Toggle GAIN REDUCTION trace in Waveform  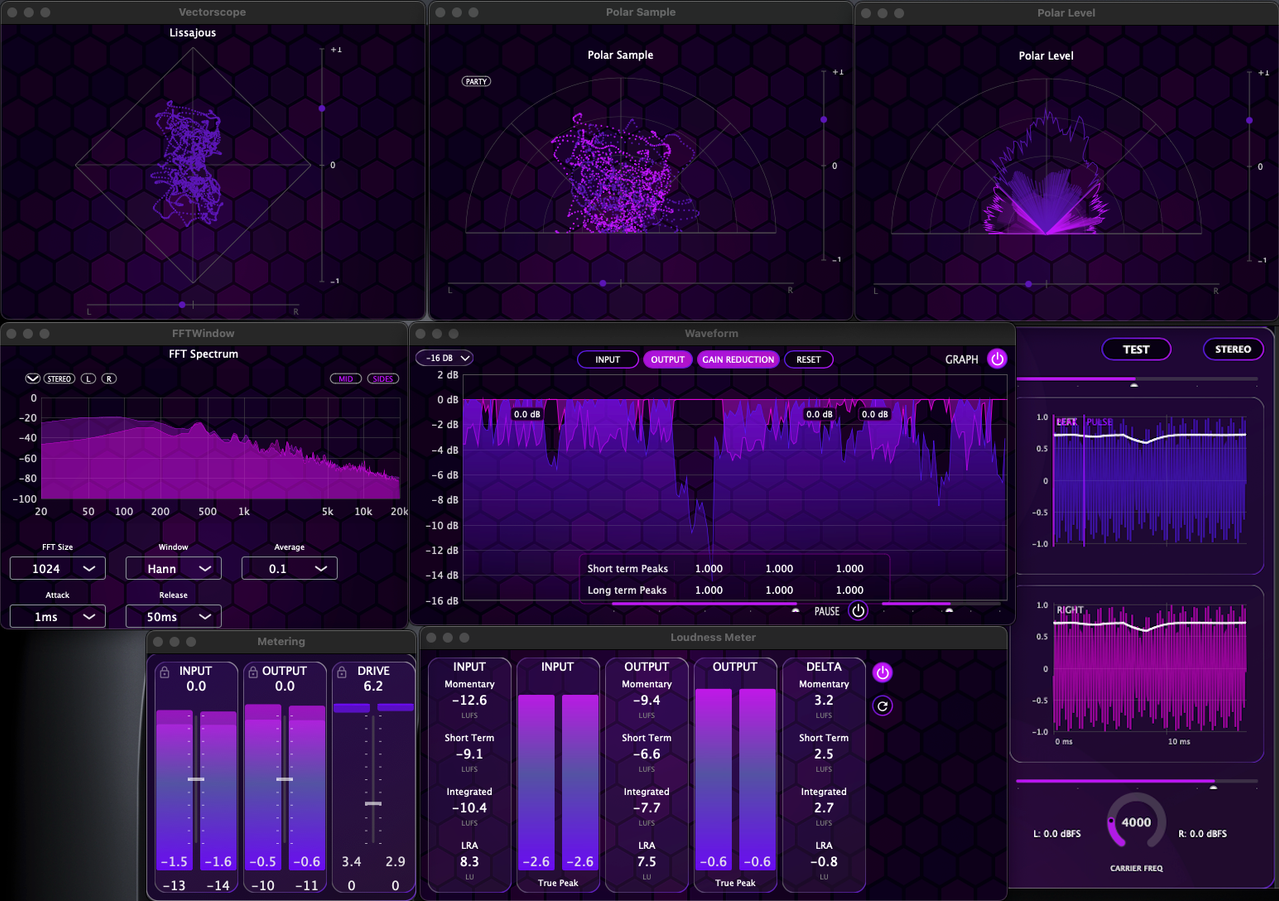738,360
